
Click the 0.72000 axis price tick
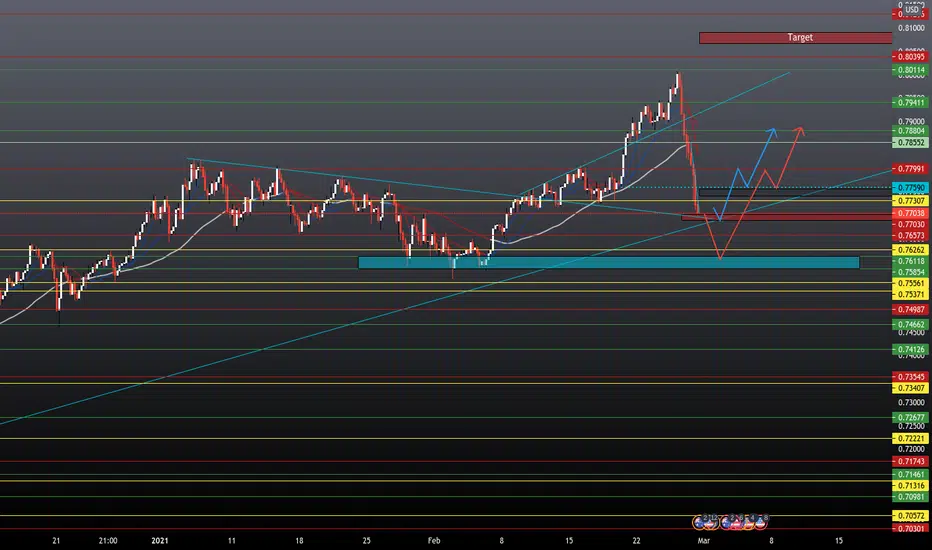(x=911, y=450)
